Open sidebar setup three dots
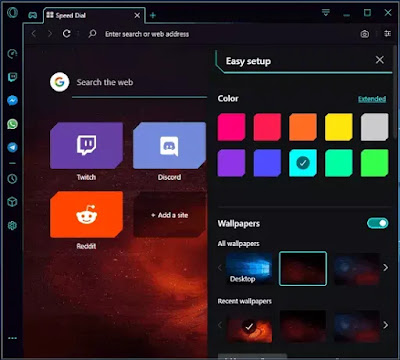The height and width of the screenshot is (360, 400). pos(12,338)
